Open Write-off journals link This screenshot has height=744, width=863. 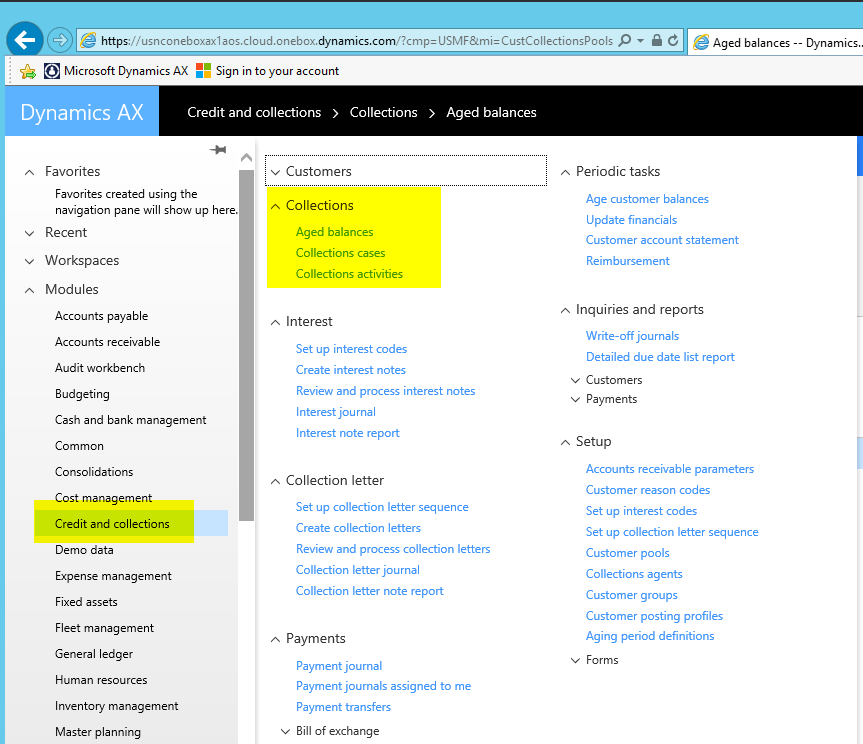[x=632, y=336]
